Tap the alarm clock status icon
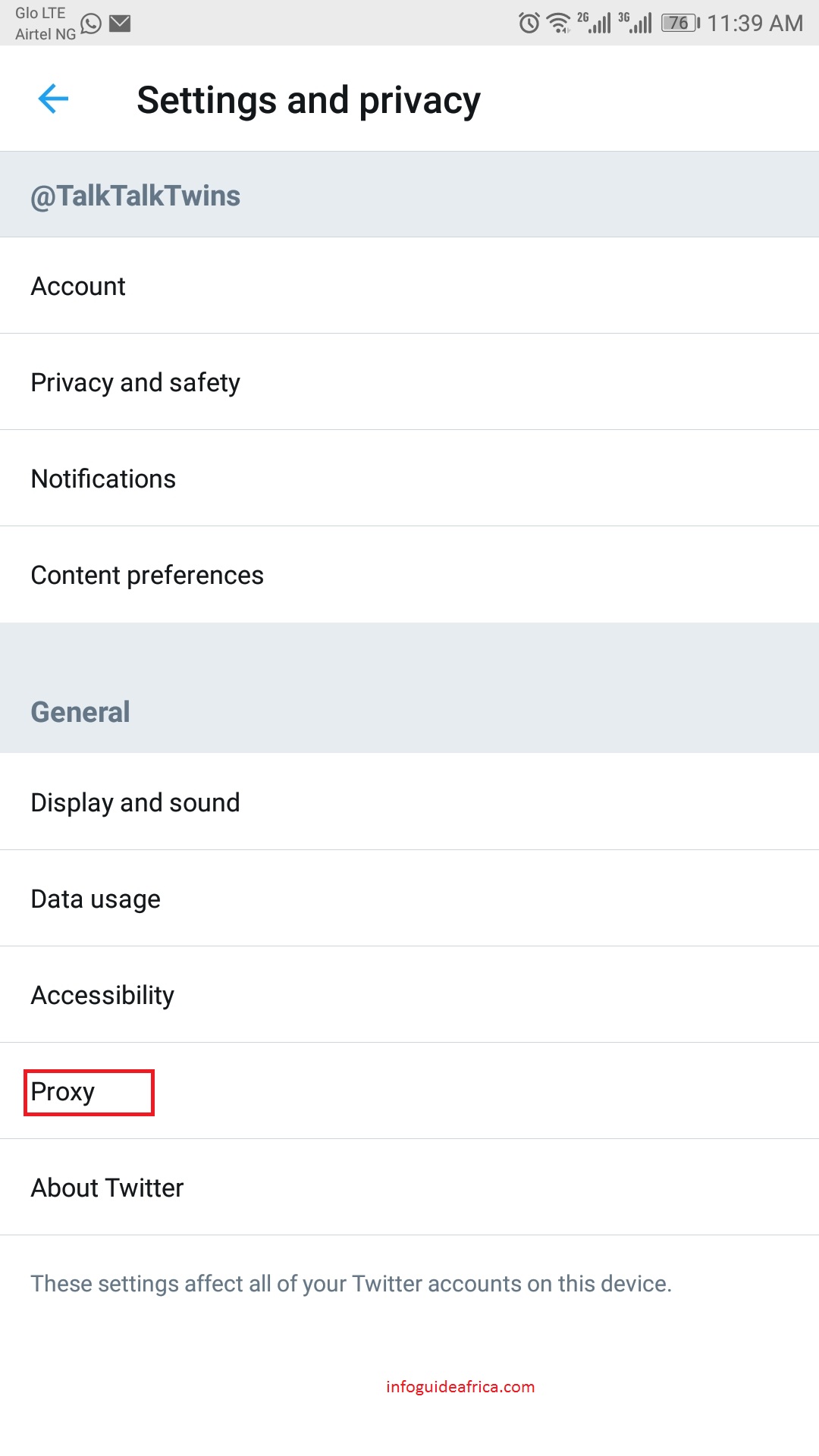The height and width of the screenshot is (1456, 819). tap(529, 23)
